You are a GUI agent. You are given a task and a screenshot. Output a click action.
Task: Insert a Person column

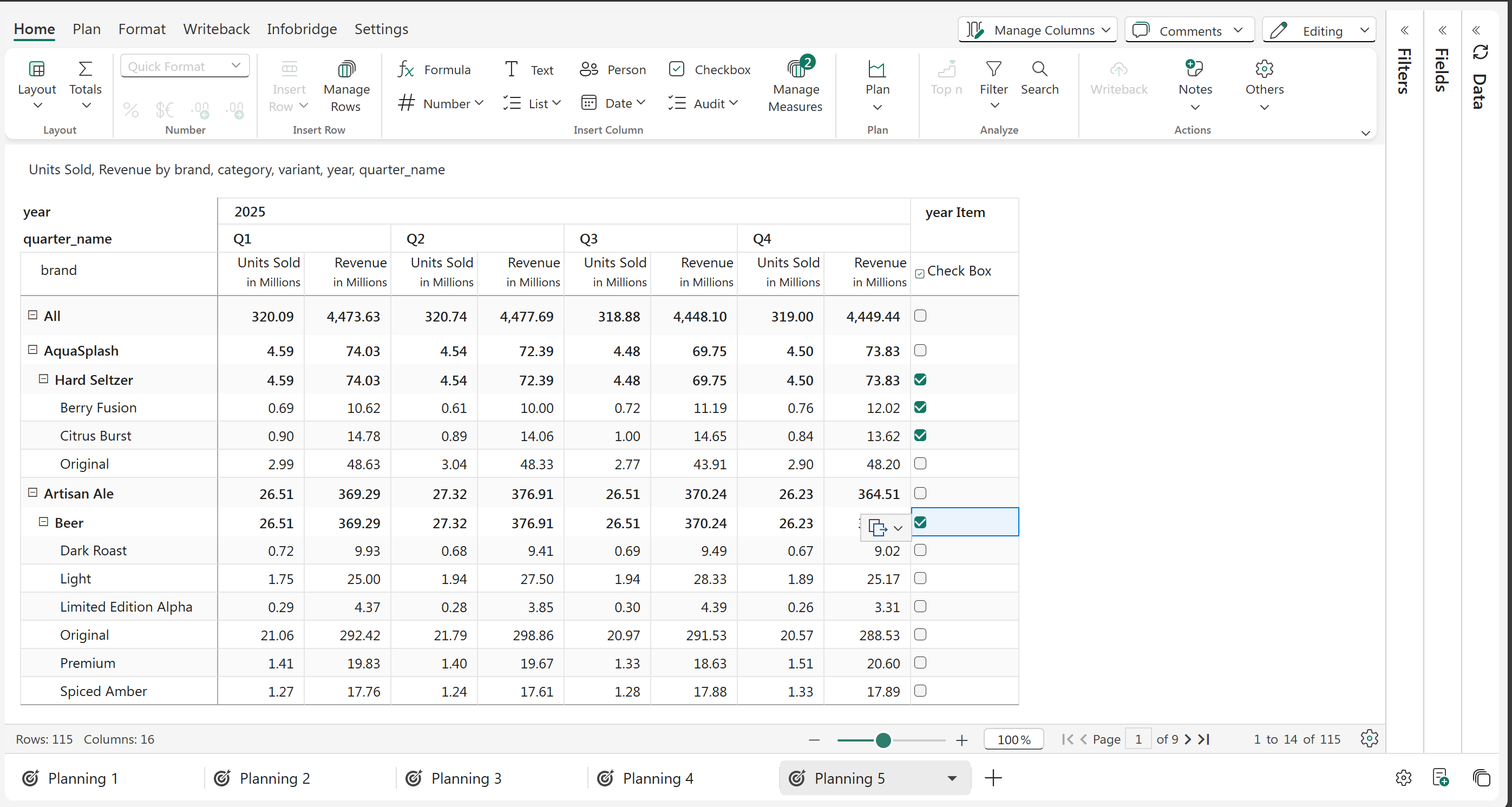613,70
